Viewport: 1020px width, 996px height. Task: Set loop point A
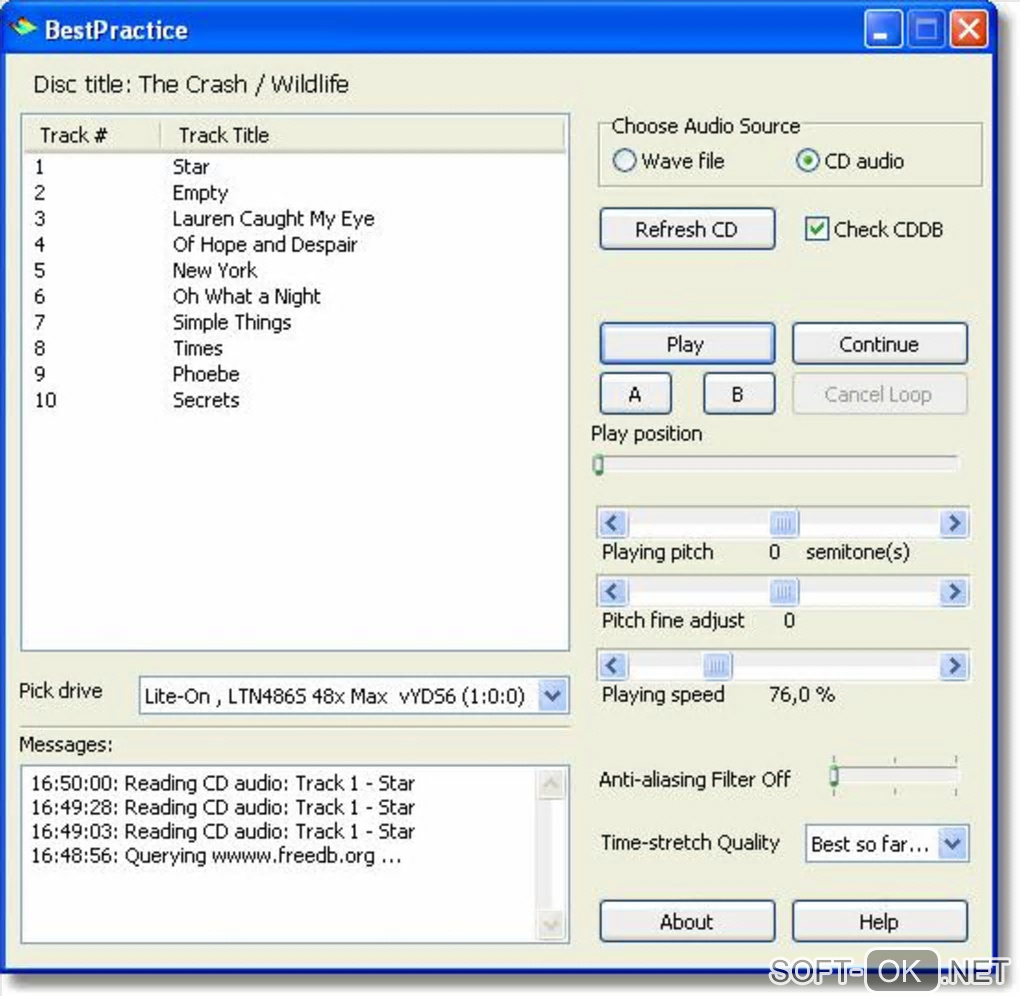[x=635, y=394]
